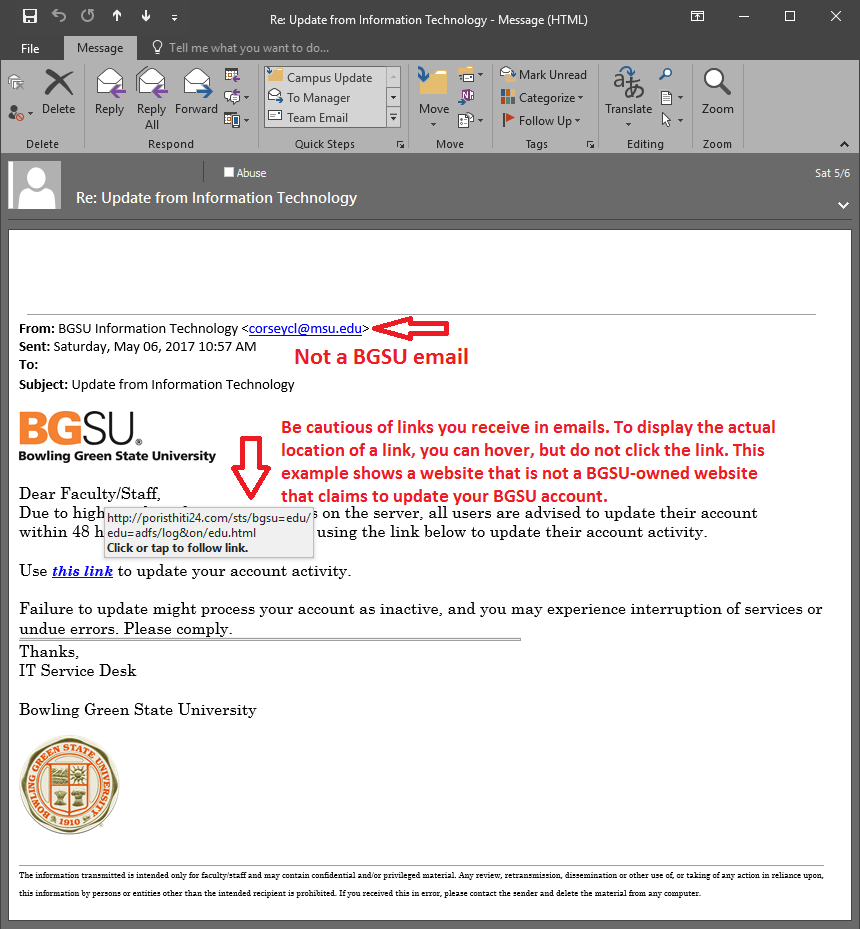
Task: Select the Message ribbon tab
Action: pyautogui.click(x=100, y=48)
